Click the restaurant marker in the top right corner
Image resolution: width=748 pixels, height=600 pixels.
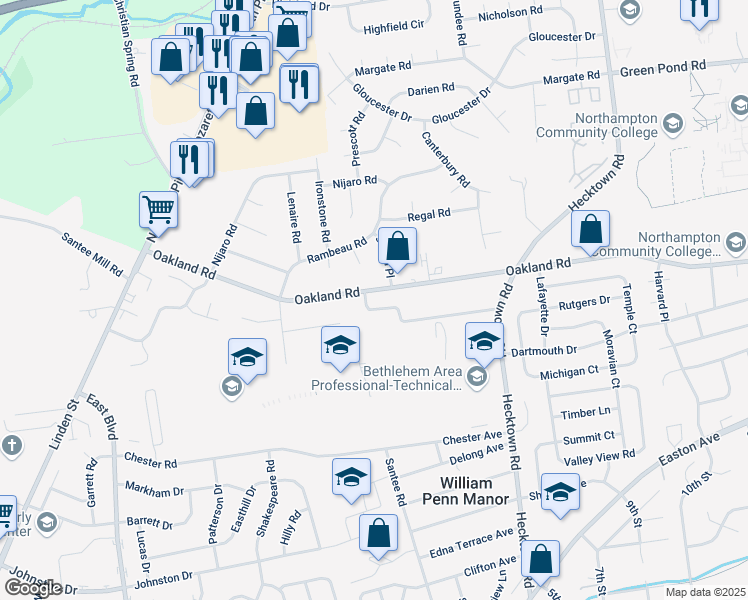699,12
